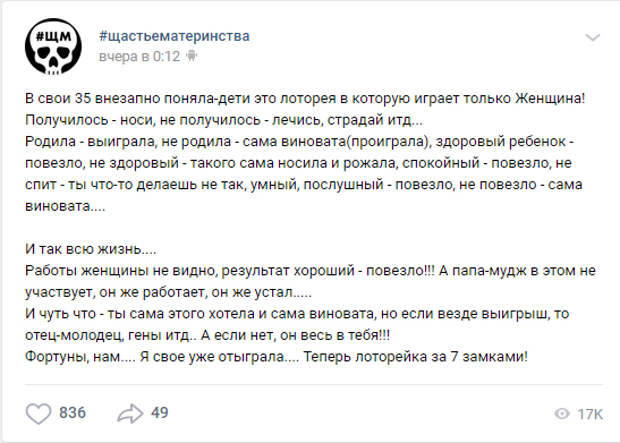The width and height of the screenshot is (620, 443).
Task: Click the skull eye sockets in the avatar logo
Action: tap(53, 53)
